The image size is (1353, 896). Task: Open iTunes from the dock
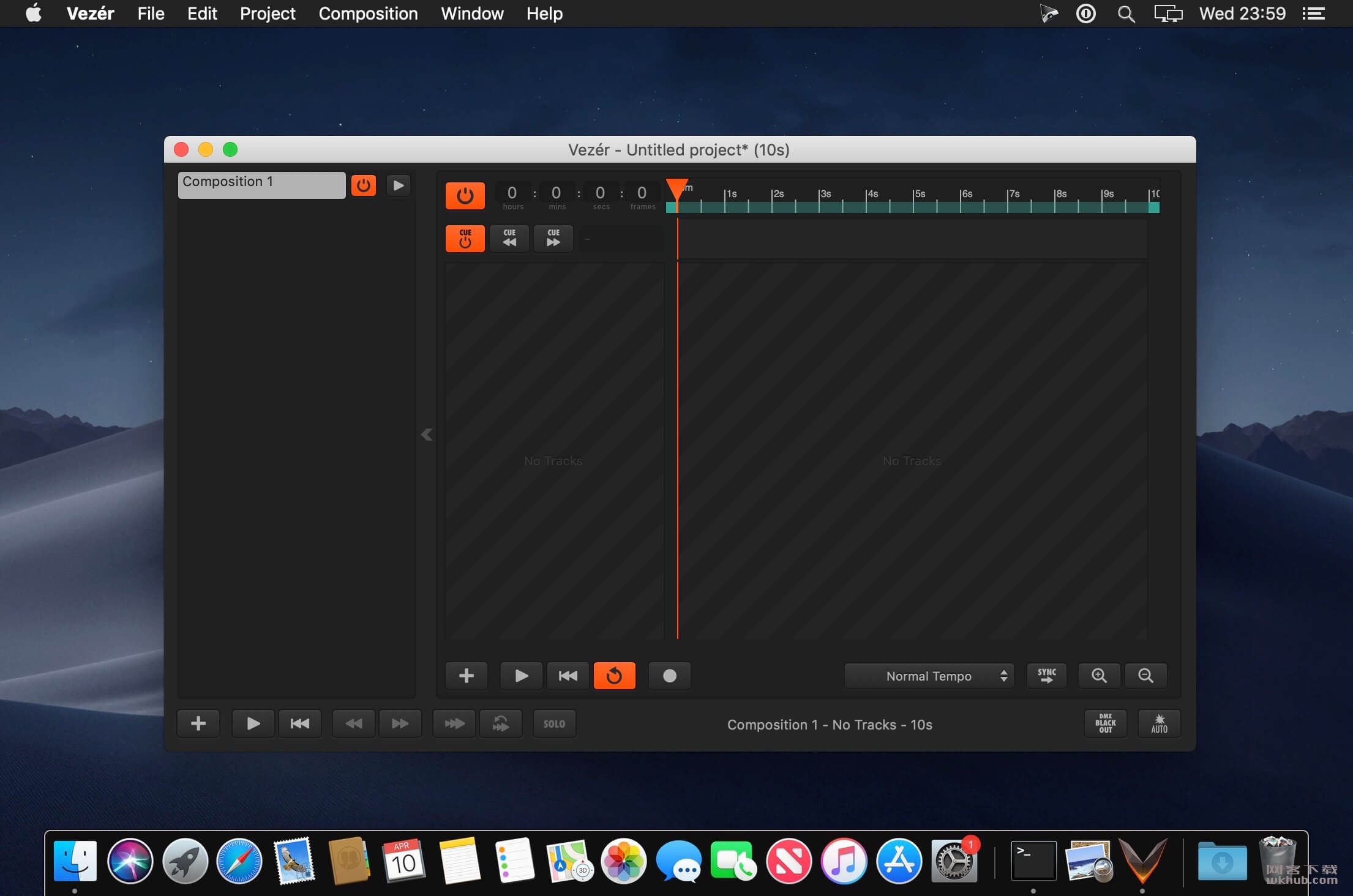844,861
